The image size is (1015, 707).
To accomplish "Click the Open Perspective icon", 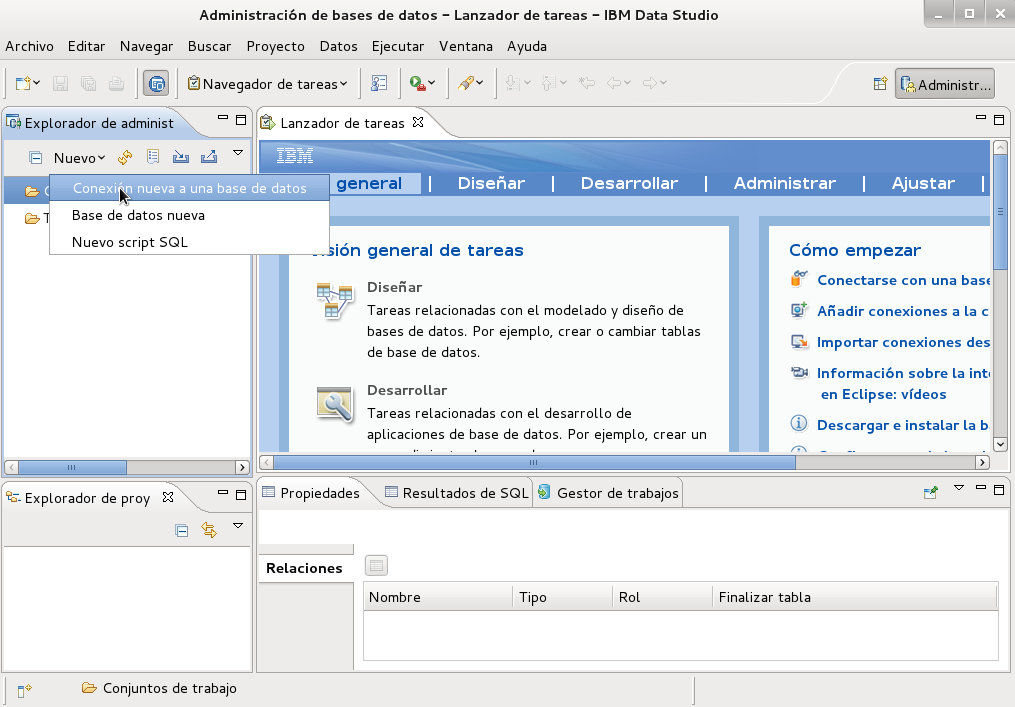I will tap(880, 84).
